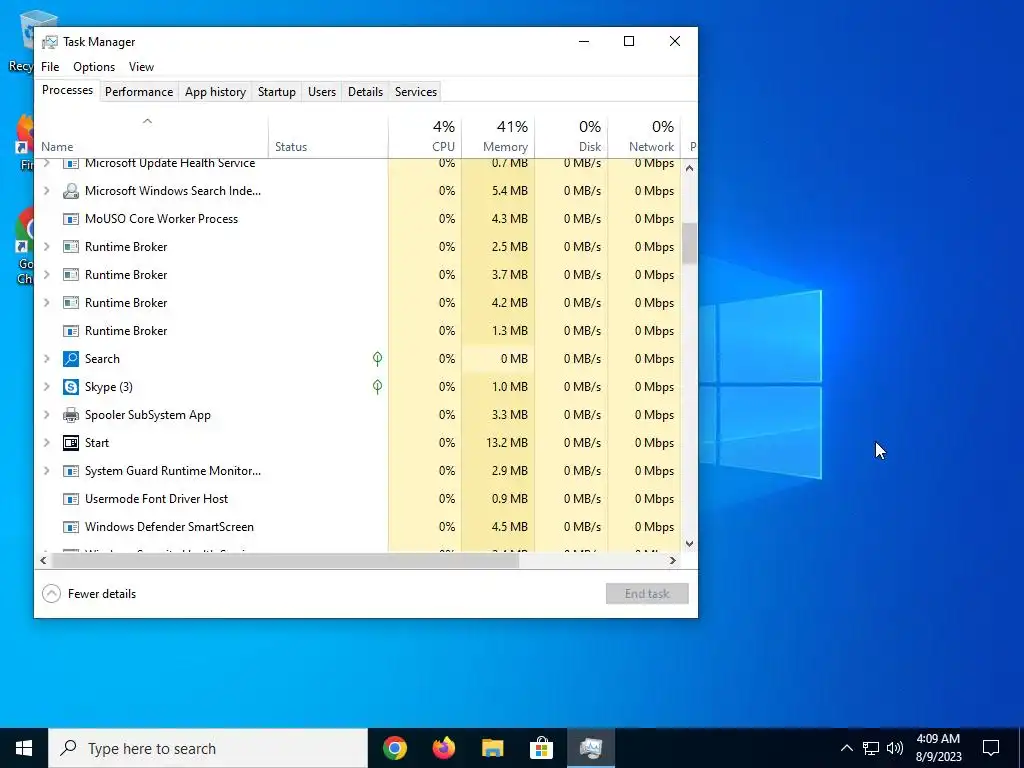Select the Search process magnifier icon
The image size is (1024, 768).
point(71,359)
